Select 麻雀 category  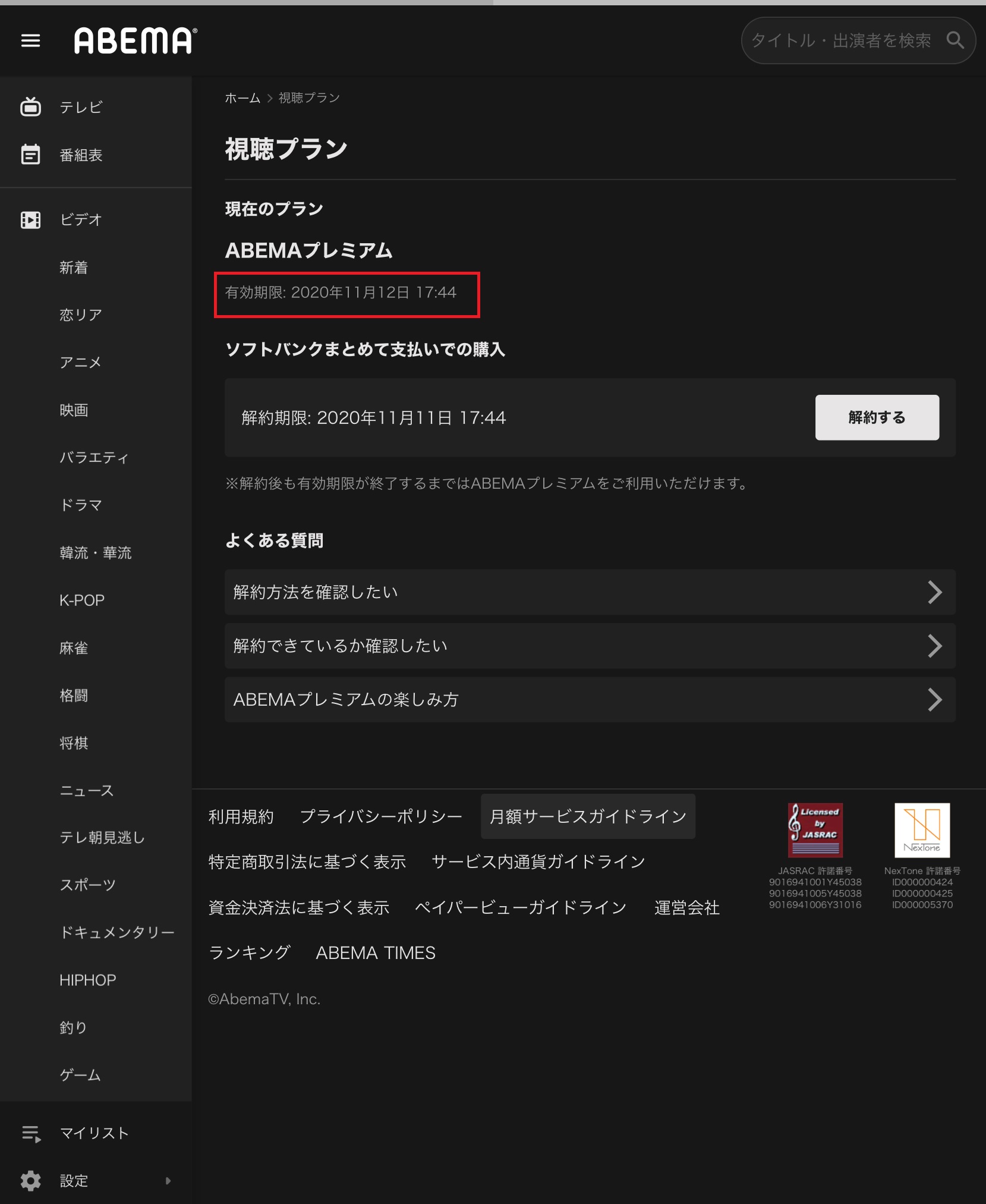pyautogui.click(x=74, y=648)
